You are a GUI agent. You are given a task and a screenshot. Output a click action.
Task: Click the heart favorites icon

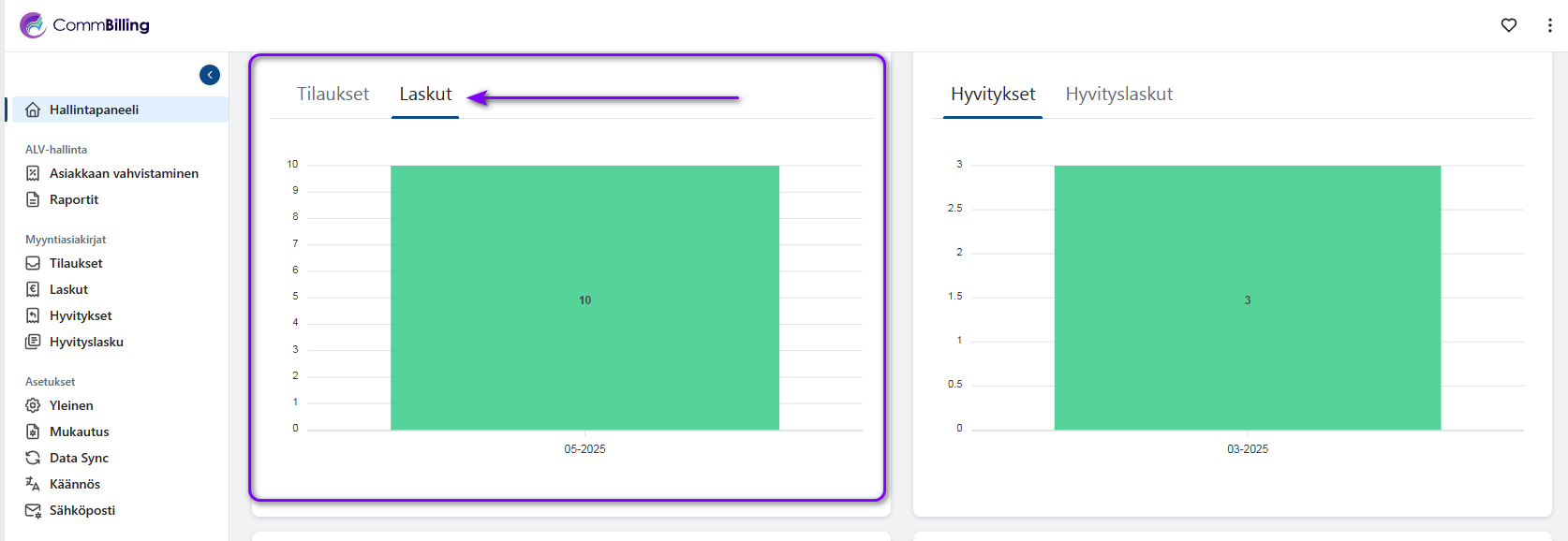[x=1508, y=25]
